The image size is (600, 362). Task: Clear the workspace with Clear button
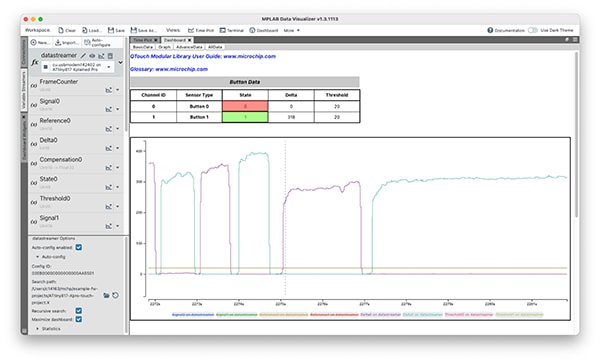[67, 30]
